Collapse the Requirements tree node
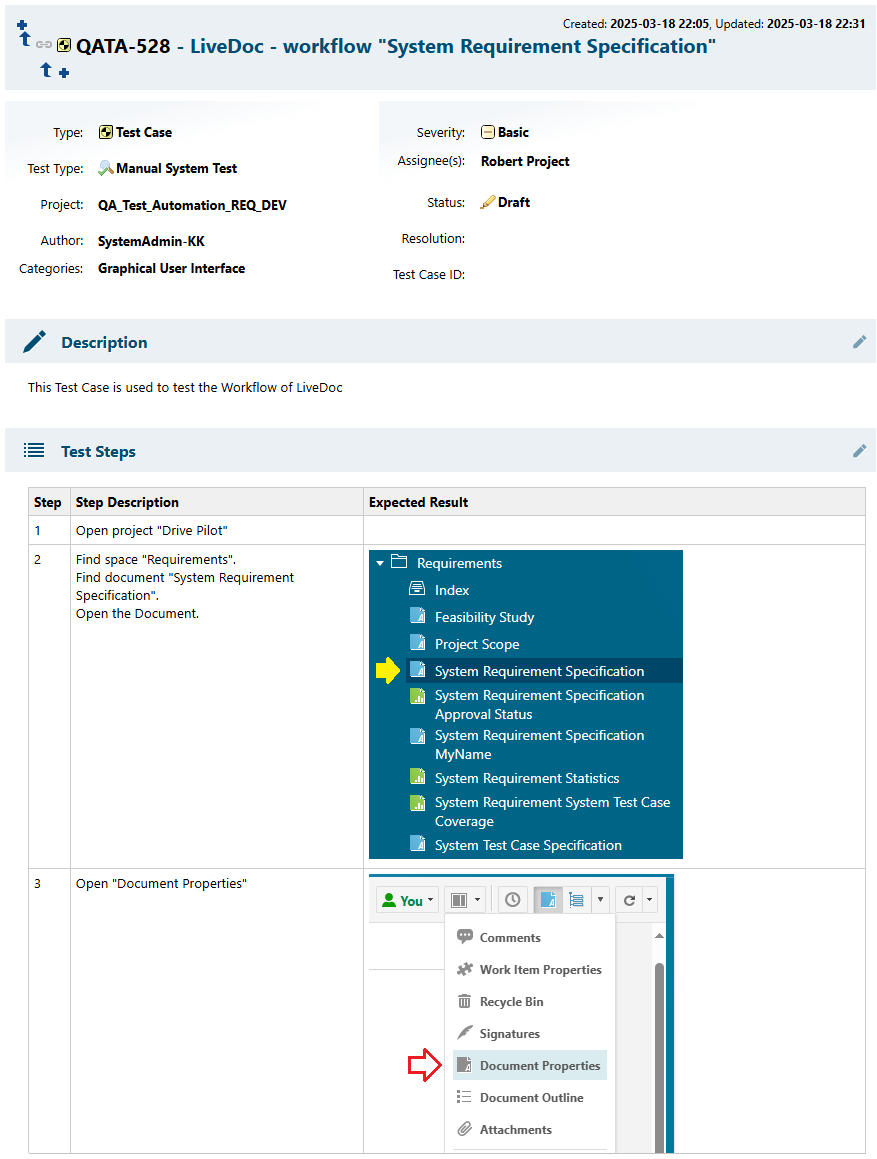This screenshot has width=877, height=1159. pyautogui.click(x=381, y=563)
